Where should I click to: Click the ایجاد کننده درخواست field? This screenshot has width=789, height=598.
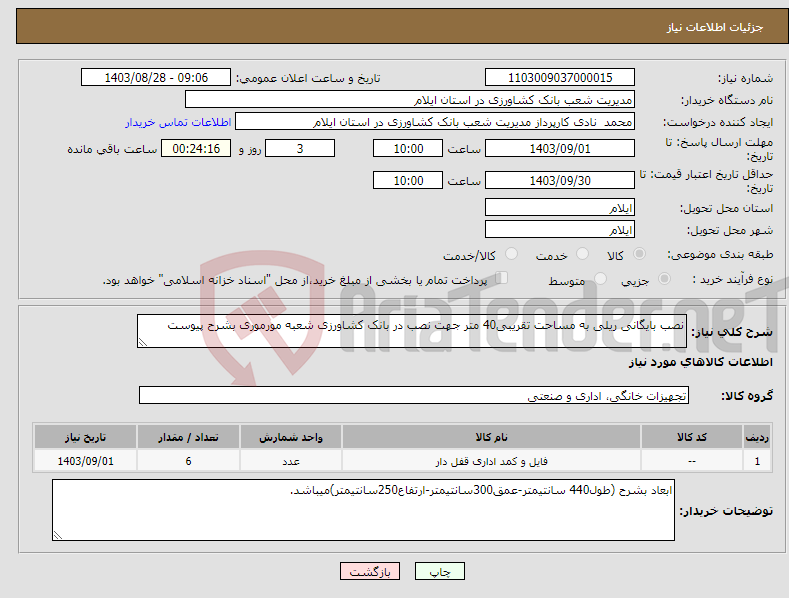[435, 122]
